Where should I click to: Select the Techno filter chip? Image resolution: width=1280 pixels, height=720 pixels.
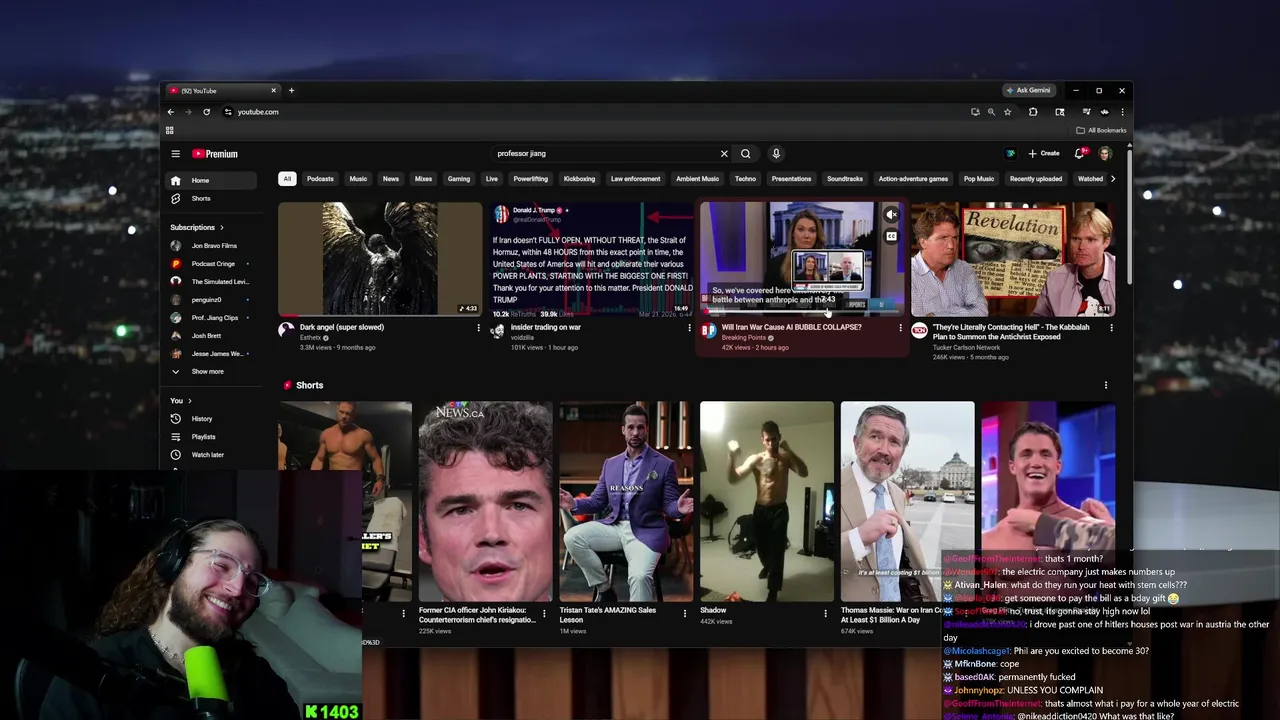(x=745, y=179)
